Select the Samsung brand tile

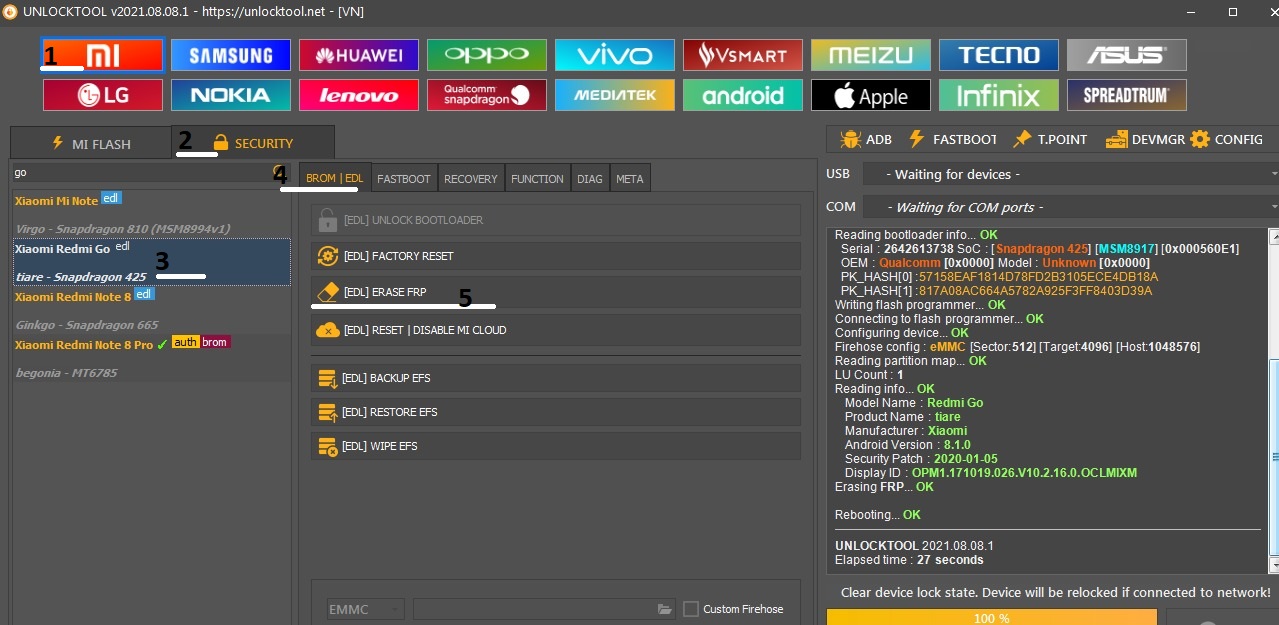point(231,55)
